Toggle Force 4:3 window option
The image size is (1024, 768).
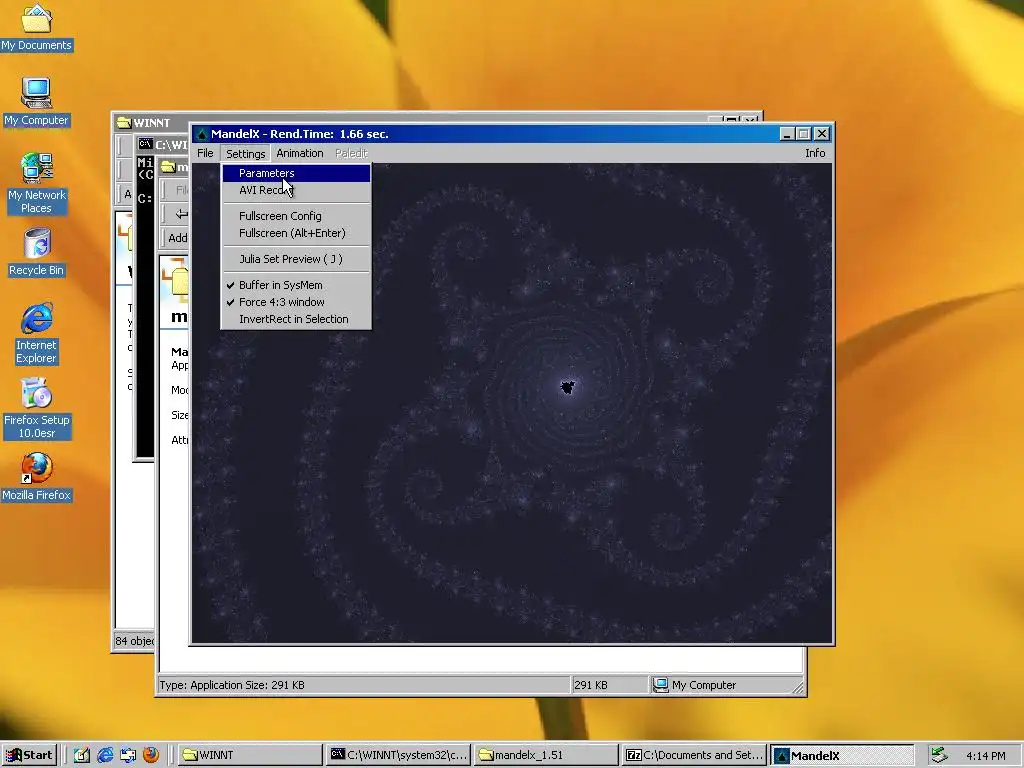(x=296, y=302)
